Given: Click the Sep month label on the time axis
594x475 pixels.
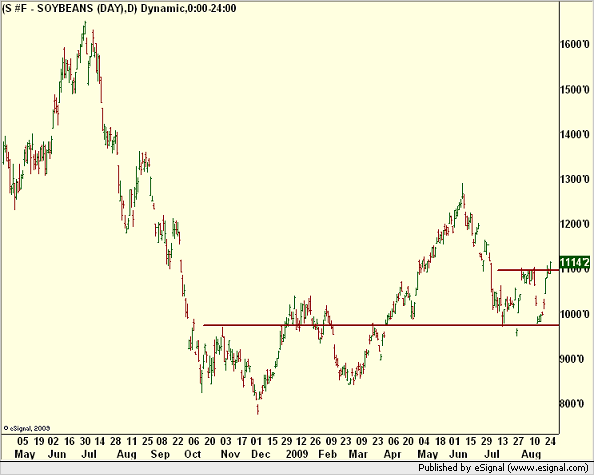Looking at the screenshot, I should coord(160,454).
